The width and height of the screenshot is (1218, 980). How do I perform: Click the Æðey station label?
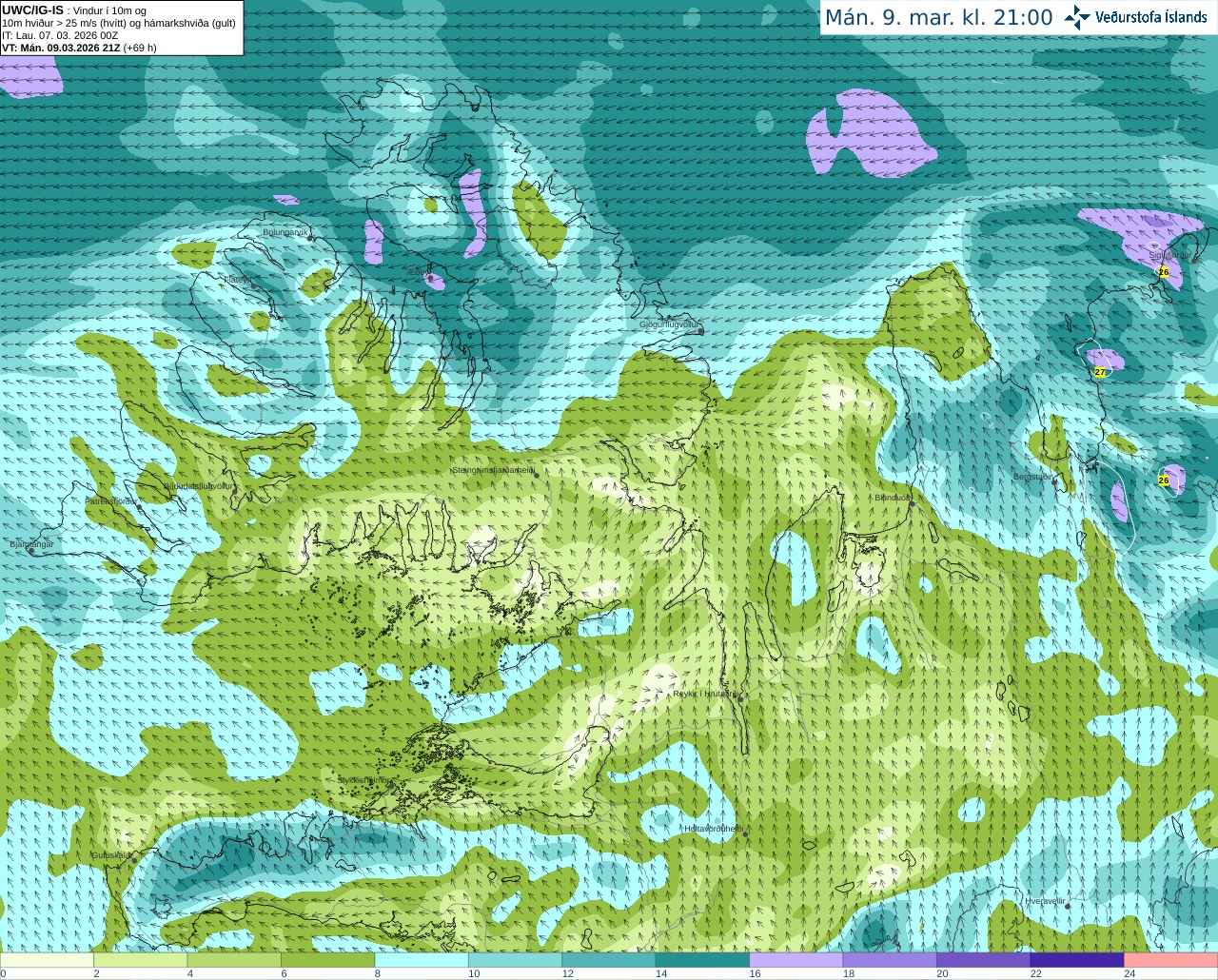click(419, 273)
